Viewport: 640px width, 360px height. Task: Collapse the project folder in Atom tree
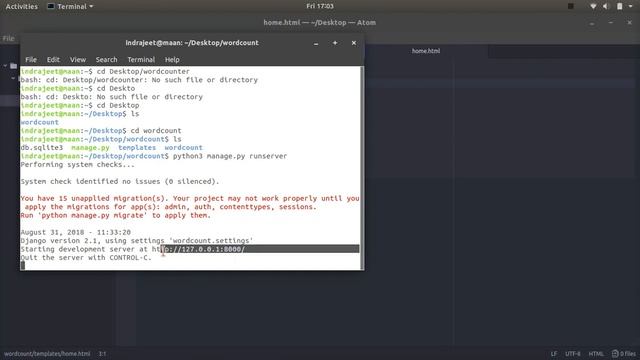click(x=5, y=66)
